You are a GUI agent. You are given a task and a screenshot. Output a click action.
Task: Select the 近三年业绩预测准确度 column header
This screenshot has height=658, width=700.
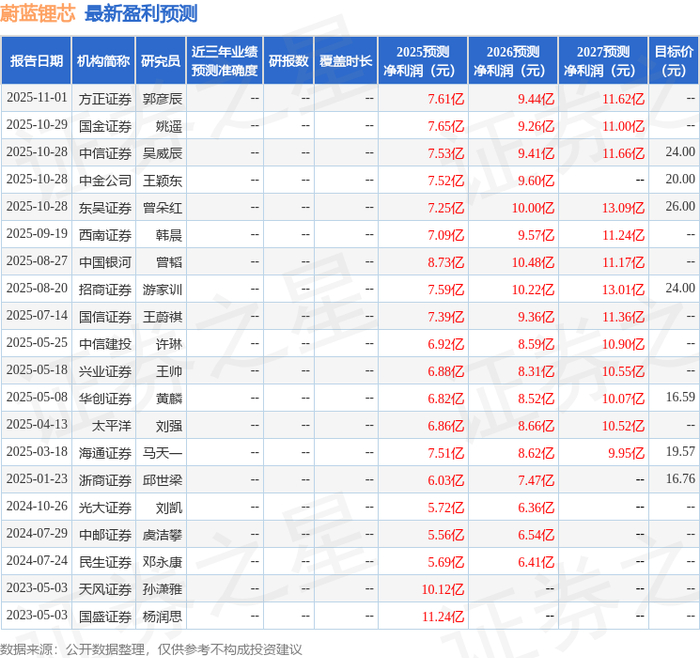click(225, 61)
